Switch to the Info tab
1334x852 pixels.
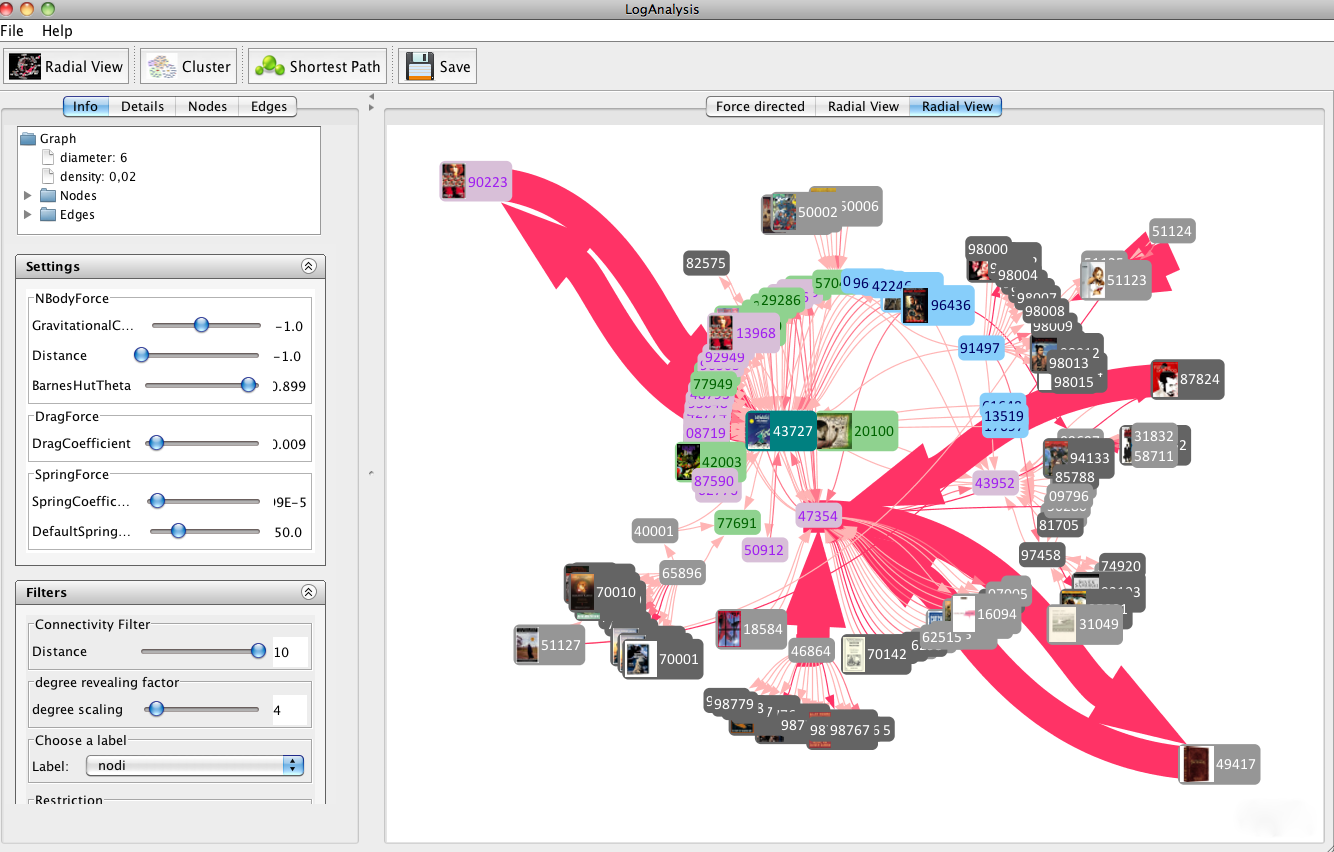click(x=86, y=106)
